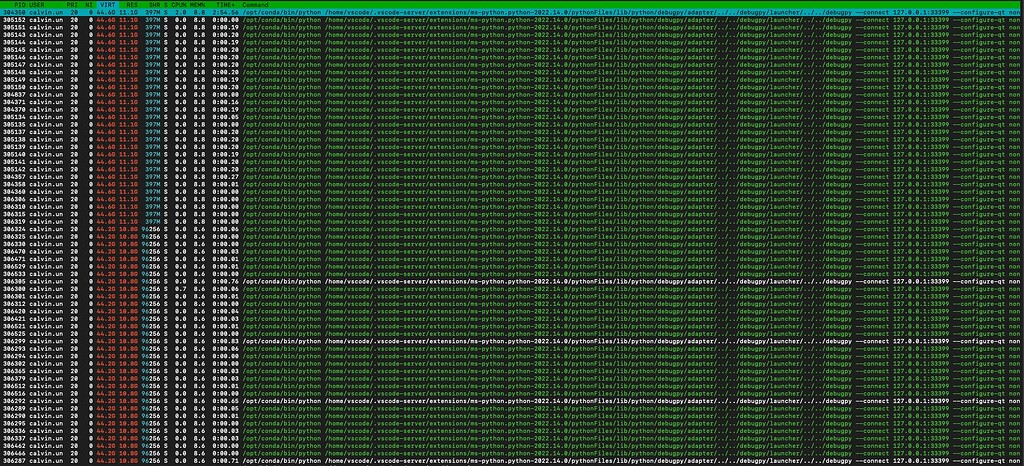This screenshot has width=1024, height=466.
Task: Click the NI column header
Action: 89,4
